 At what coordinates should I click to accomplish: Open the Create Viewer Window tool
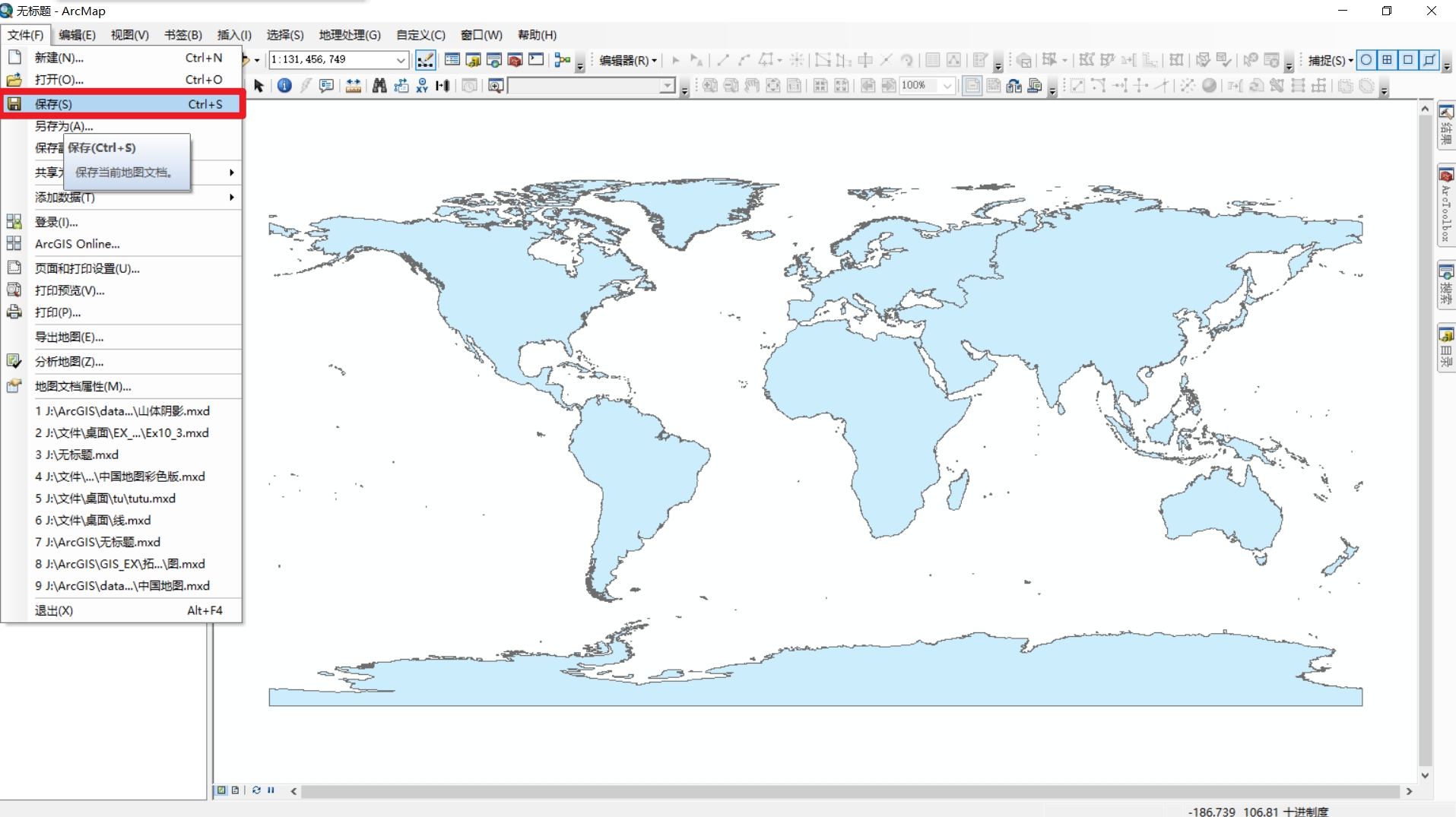click(x=496, y=86)
